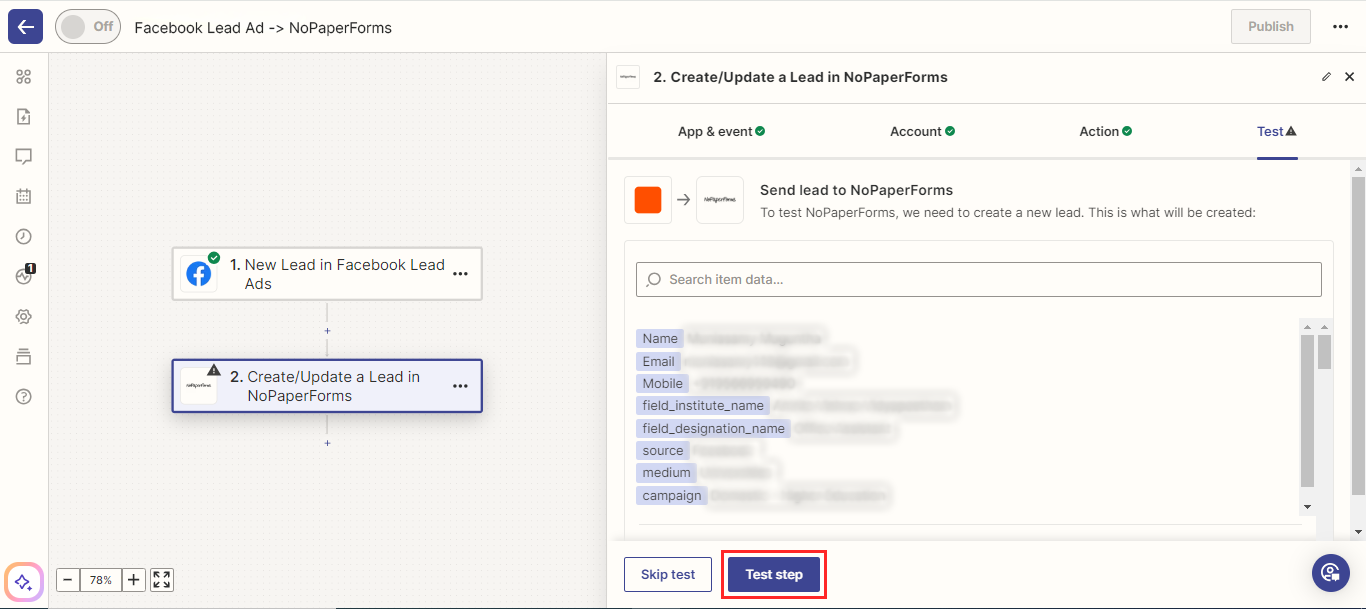Image resolution: width=1366 pixels, height=609 pixels.
Task: Click the NoPaperForms logo in test panel
Action: [x=720, y=200]
